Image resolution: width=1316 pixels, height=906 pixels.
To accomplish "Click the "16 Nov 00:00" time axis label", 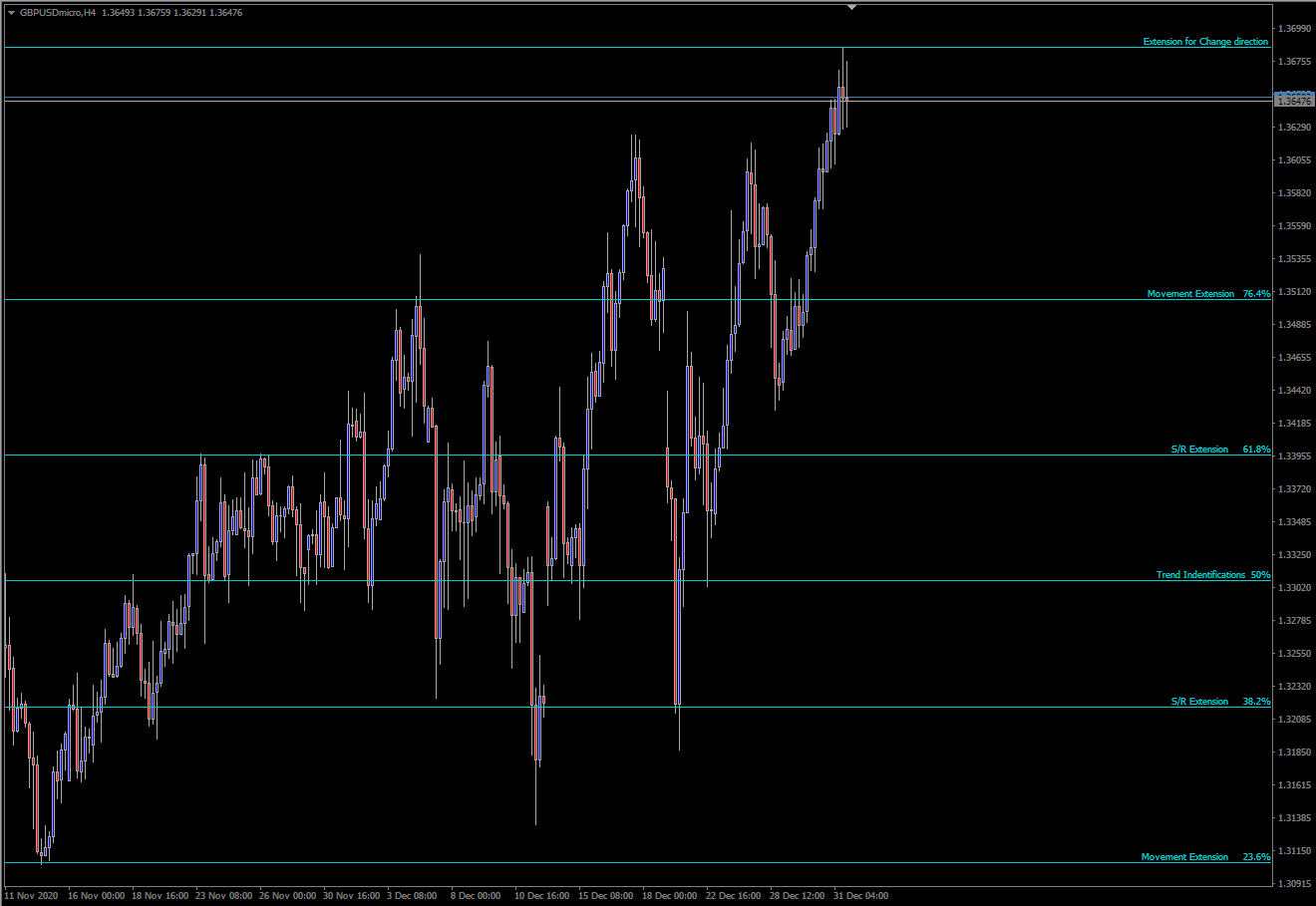I will click(97, 896).
